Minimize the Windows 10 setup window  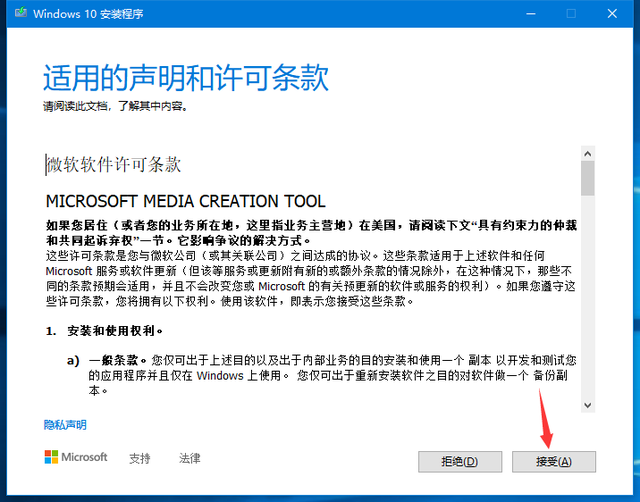pyautogui.click(x=531, y=13)
